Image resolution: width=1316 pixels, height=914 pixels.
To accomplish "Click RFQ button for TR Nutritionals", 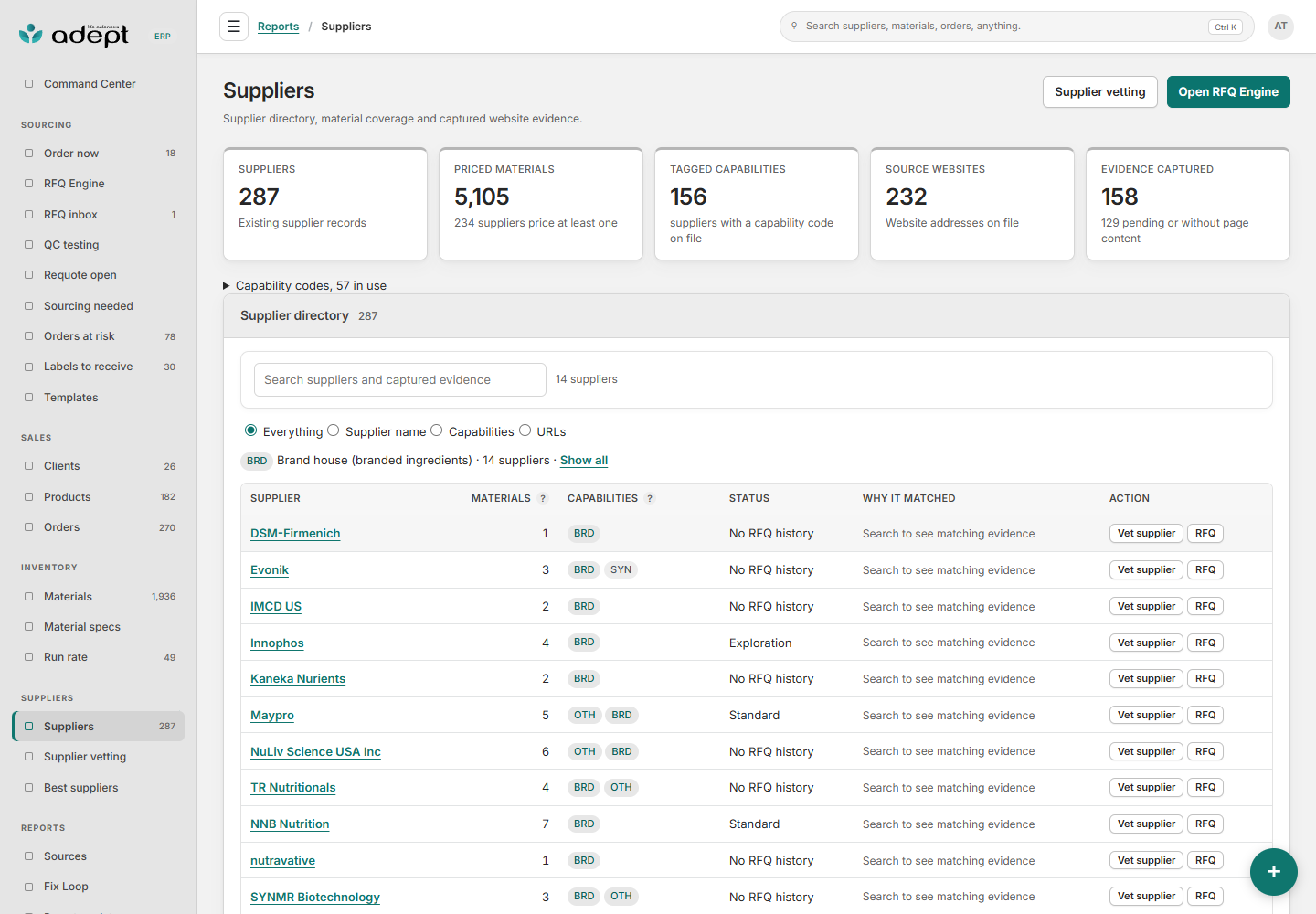I will click(x=1205, y=788).
